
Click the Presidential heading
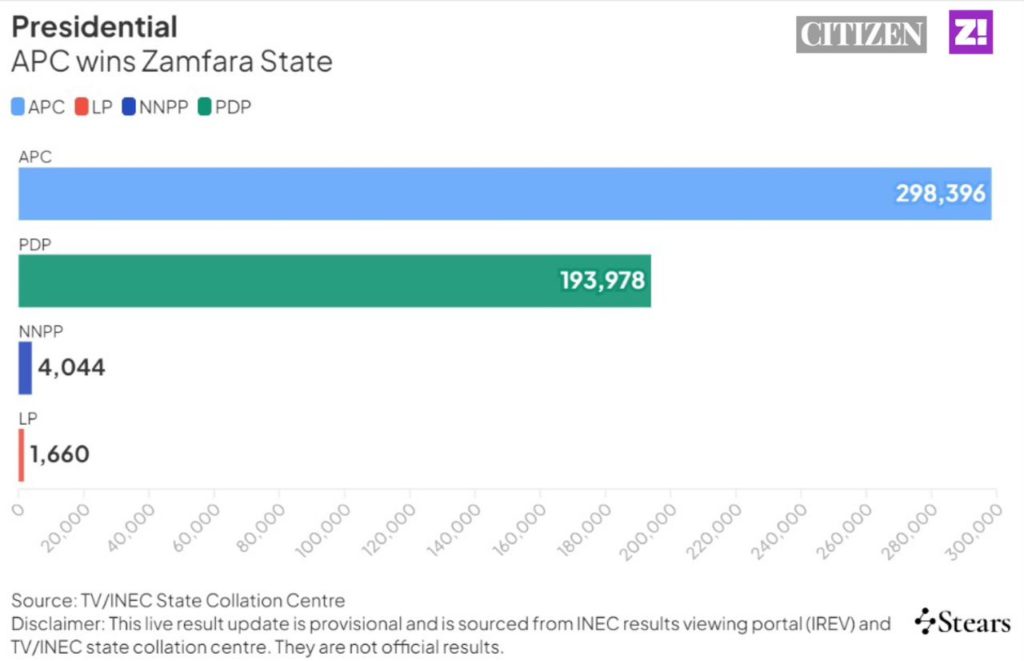pos(94,26)
